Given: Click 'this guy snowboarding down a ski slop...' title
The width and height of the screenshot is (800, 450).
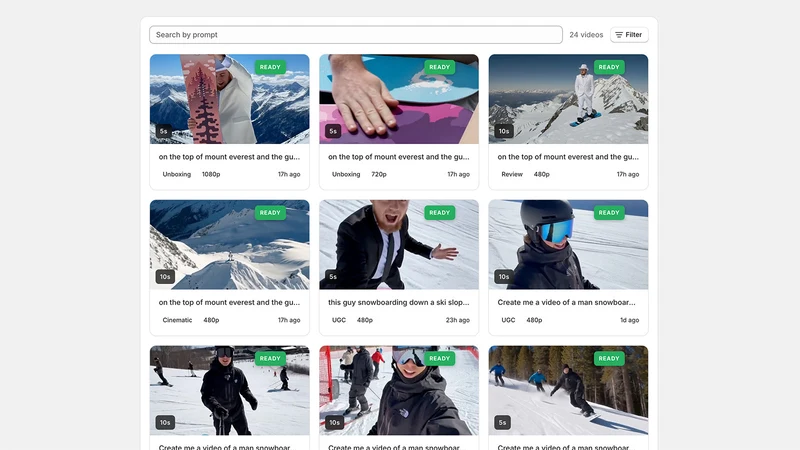Looking at the screenshot, I should (x=398, y=302).
